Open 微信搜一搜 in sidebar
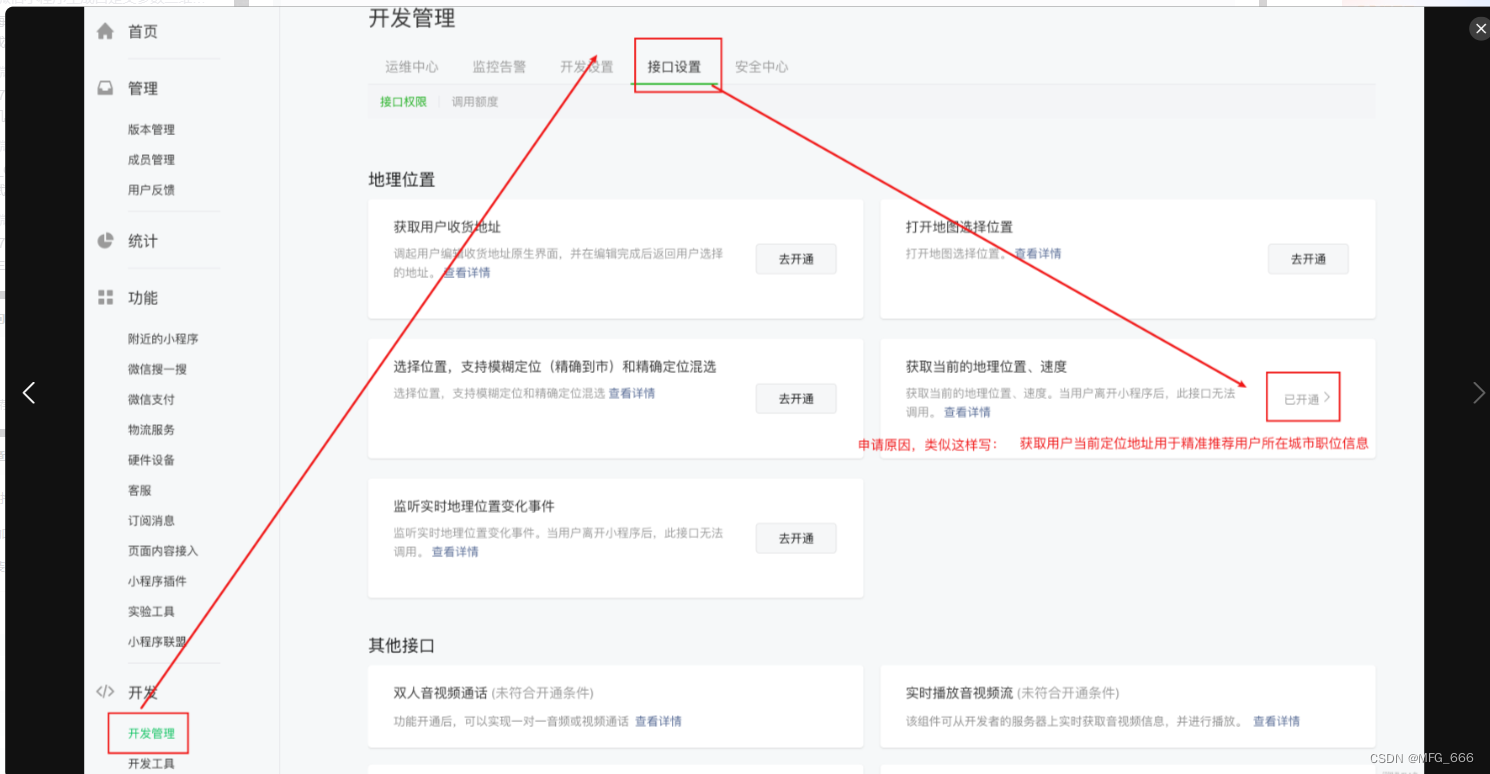 157,369
